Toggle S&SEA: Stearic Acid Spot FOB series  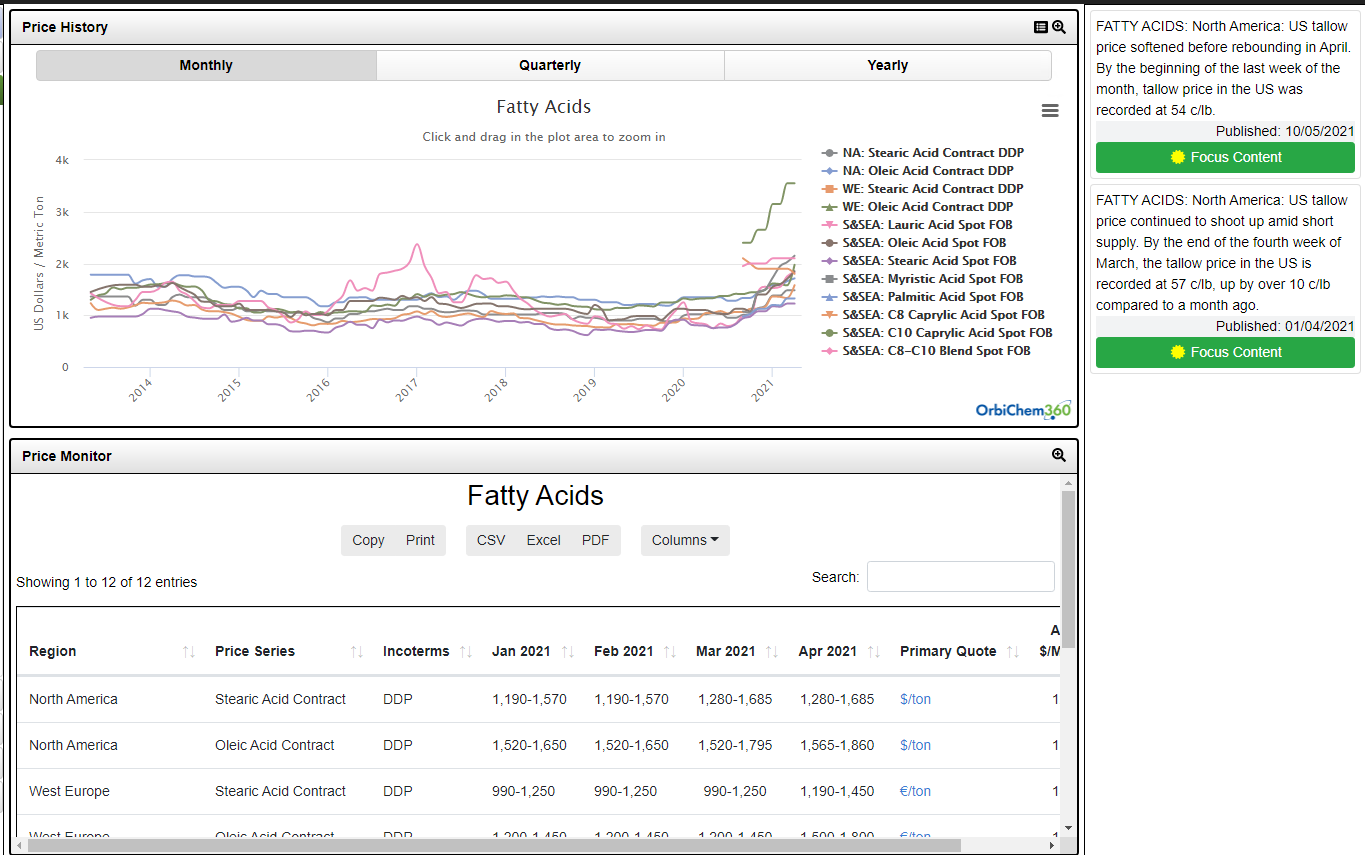[920, 261]
